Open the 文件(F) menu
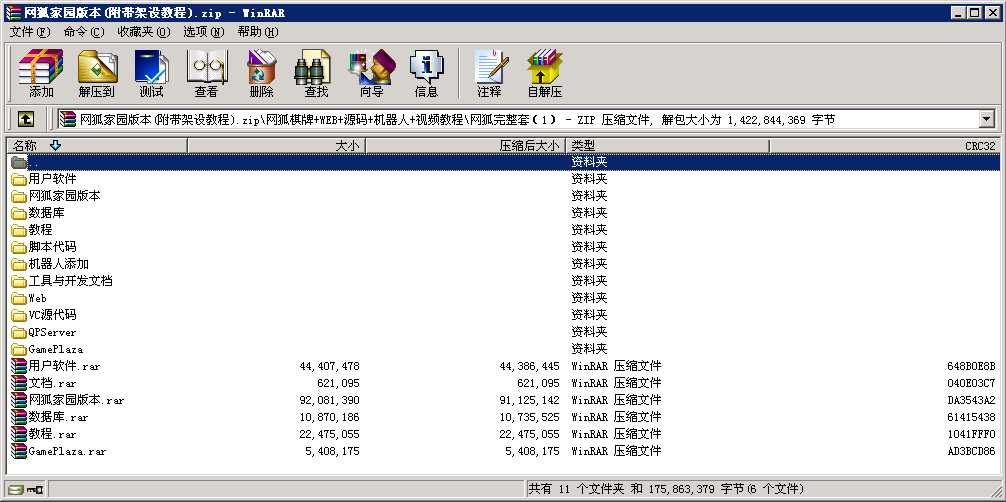The height and width of the screenshot is (502, 1006). (30, 32)
